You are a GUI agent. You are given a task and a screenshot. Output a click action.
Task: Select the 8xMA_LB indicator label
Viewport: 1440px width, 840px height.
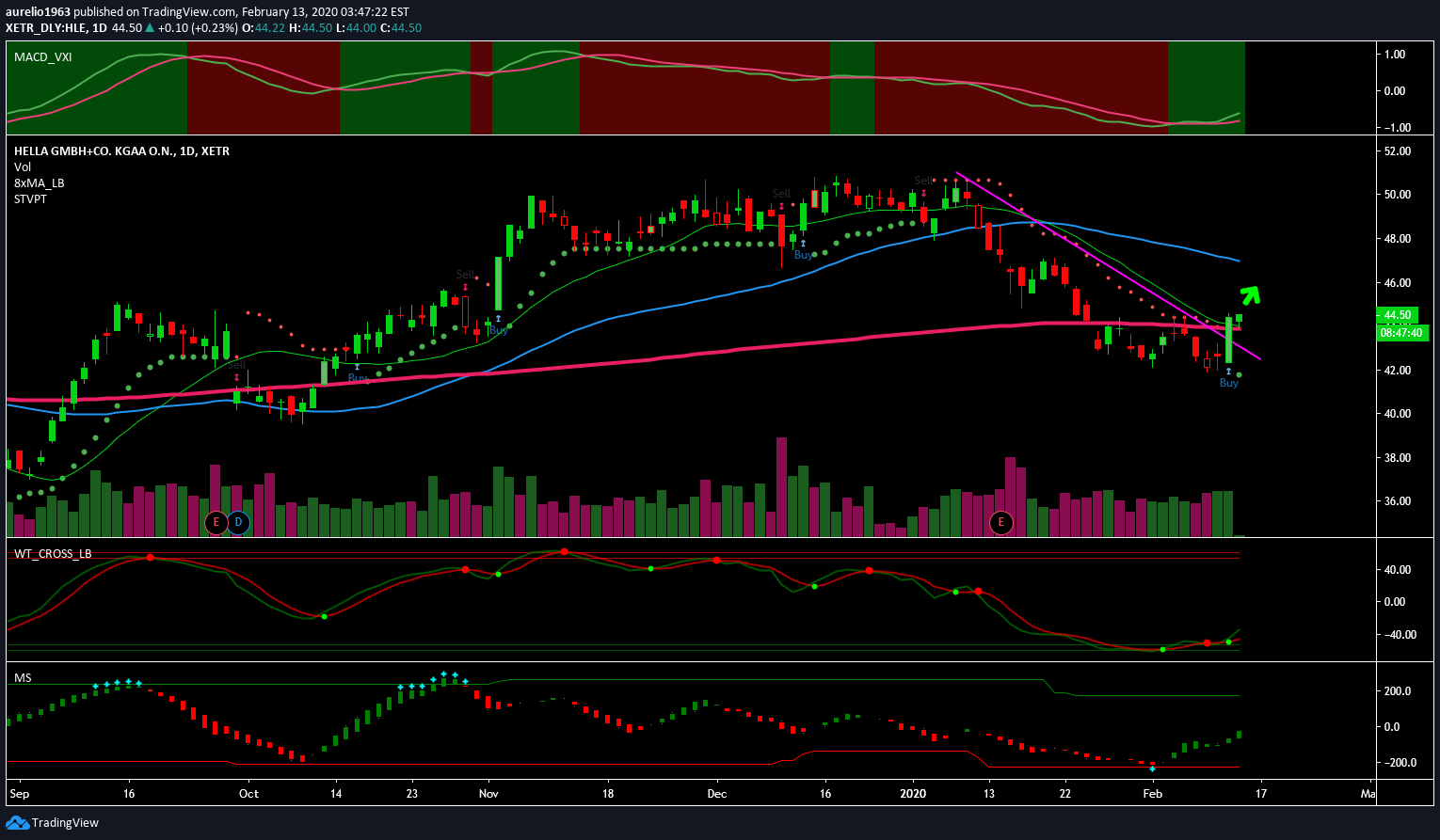[x=40, y=182]
